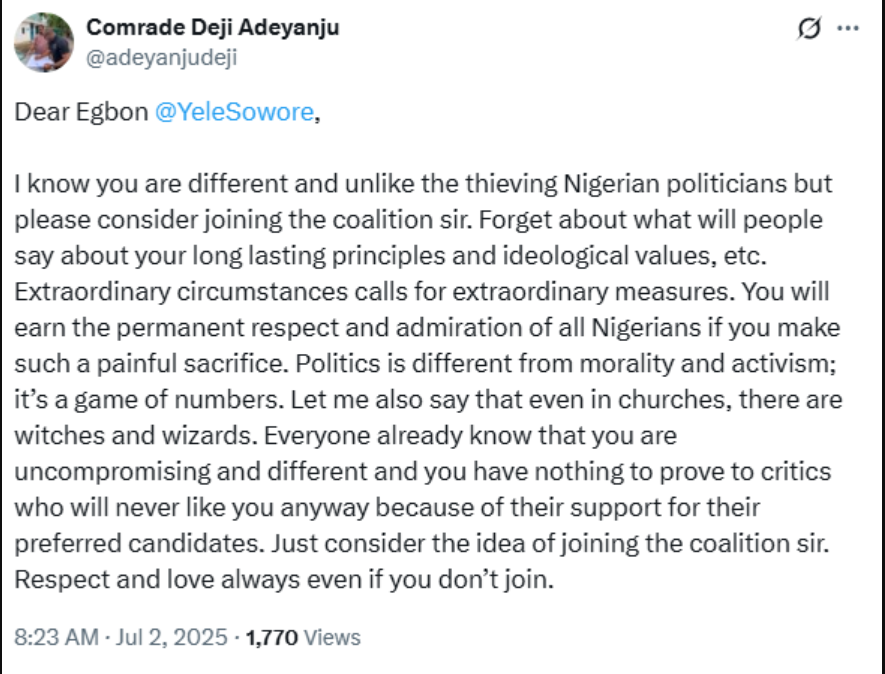
Task: Open the three-dot more options menu
Action: click(x=848, y=30)
